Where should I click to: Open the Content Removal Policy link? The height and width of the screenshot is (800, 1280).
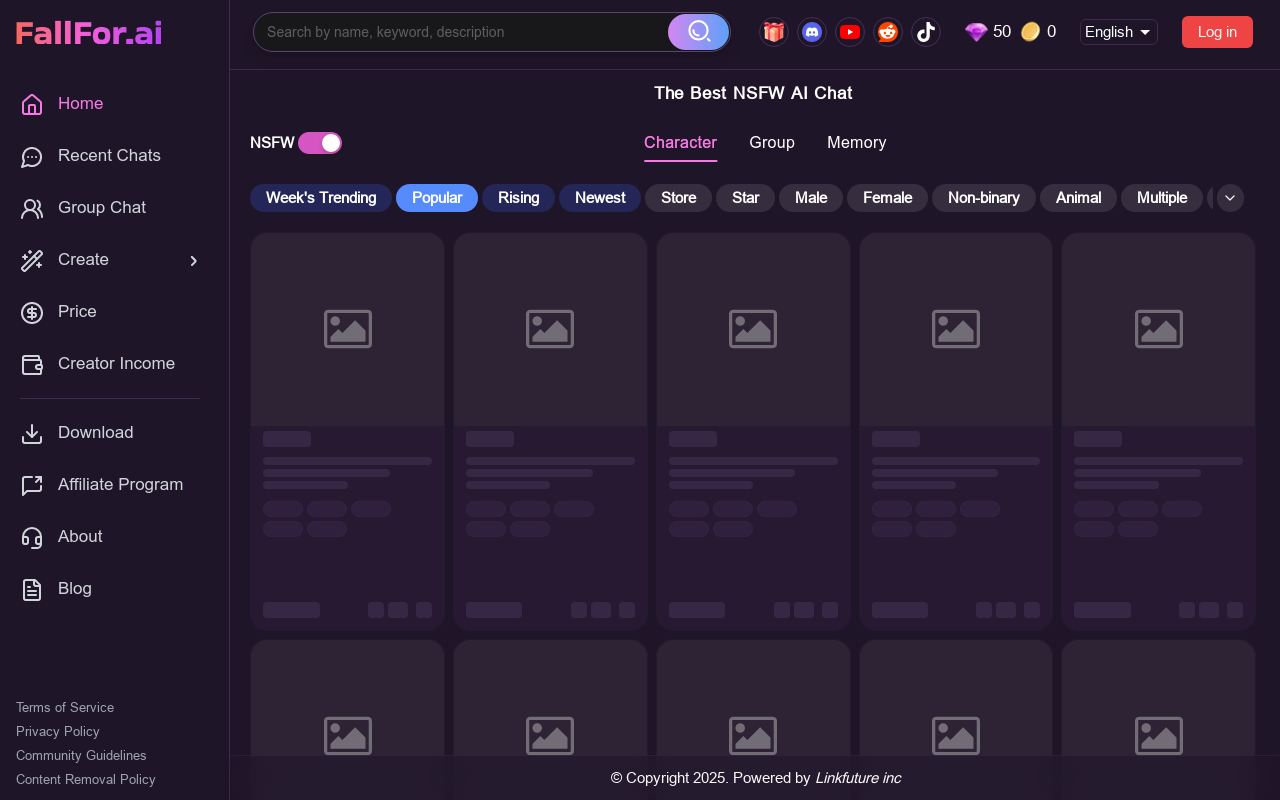(86, 780)
